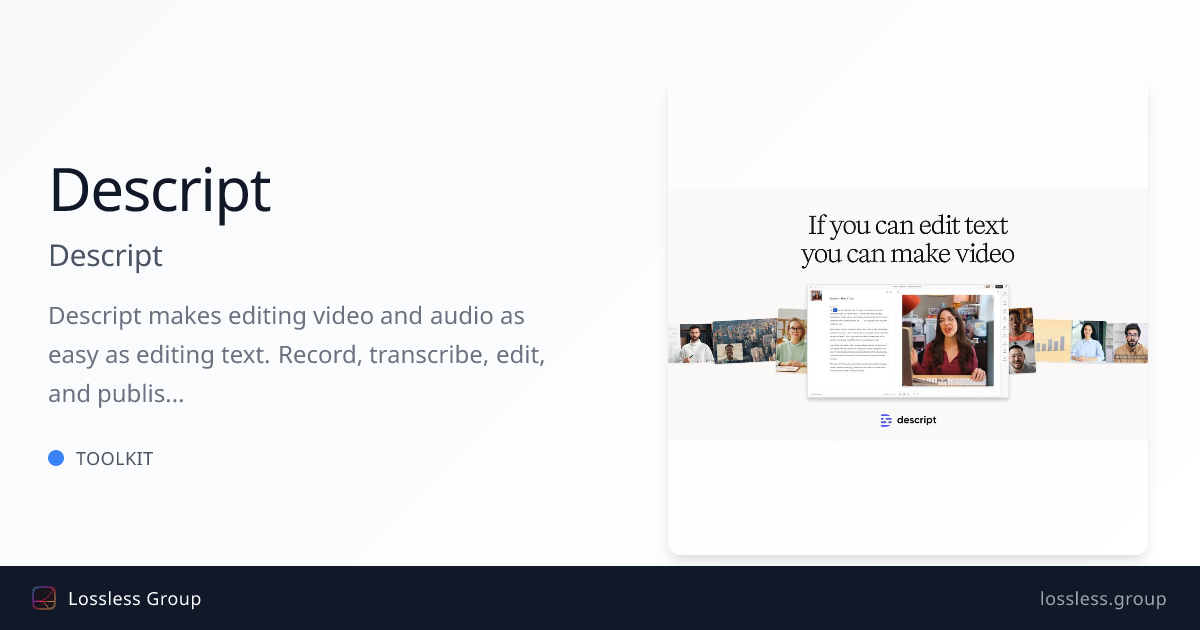Click the "Descript makes editing video and audio" description
The height and width of the screenshot is (630, 1200).
tap(297, 355)
